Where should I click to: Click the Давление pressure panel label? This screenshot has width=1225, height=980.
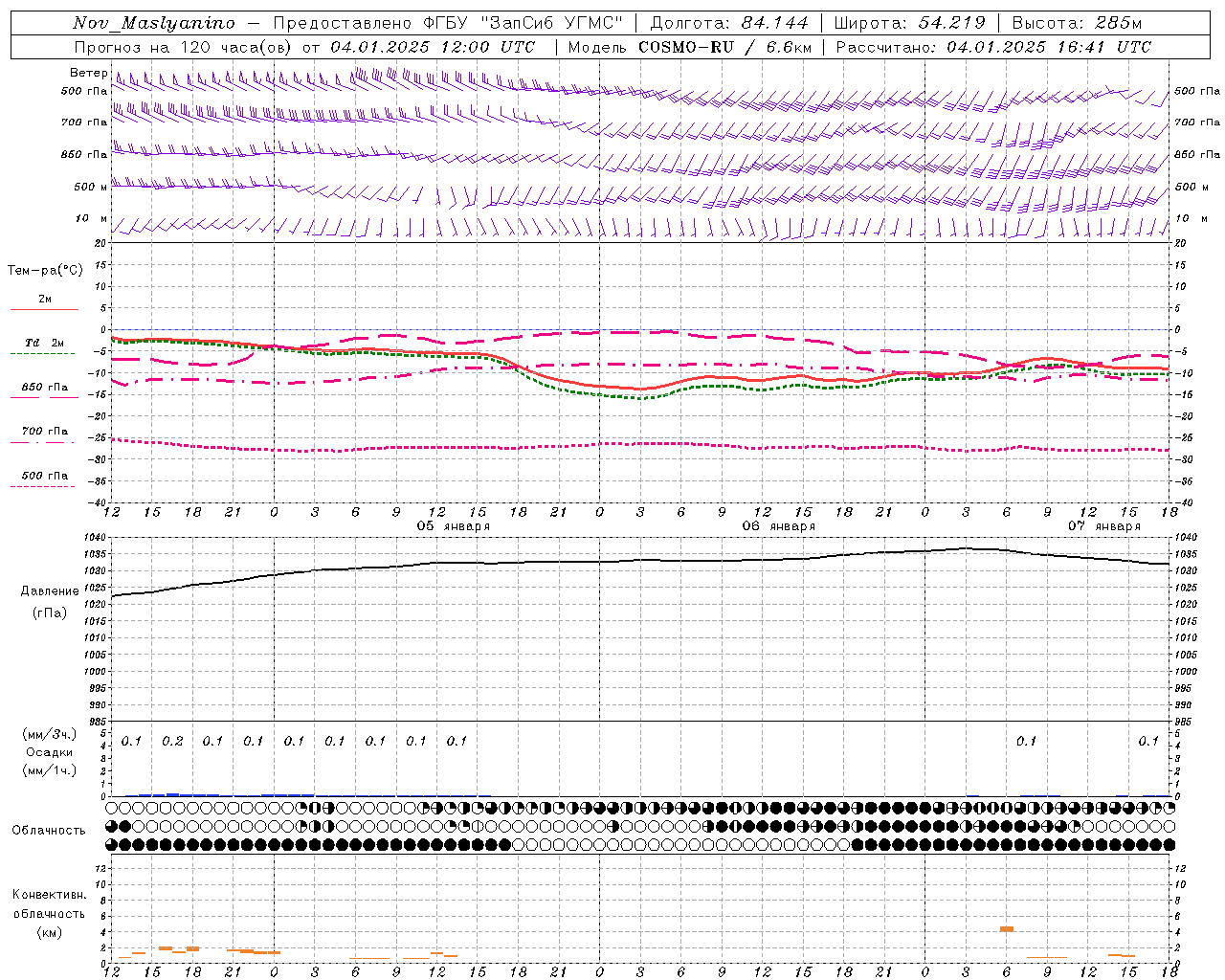point(50,591)
